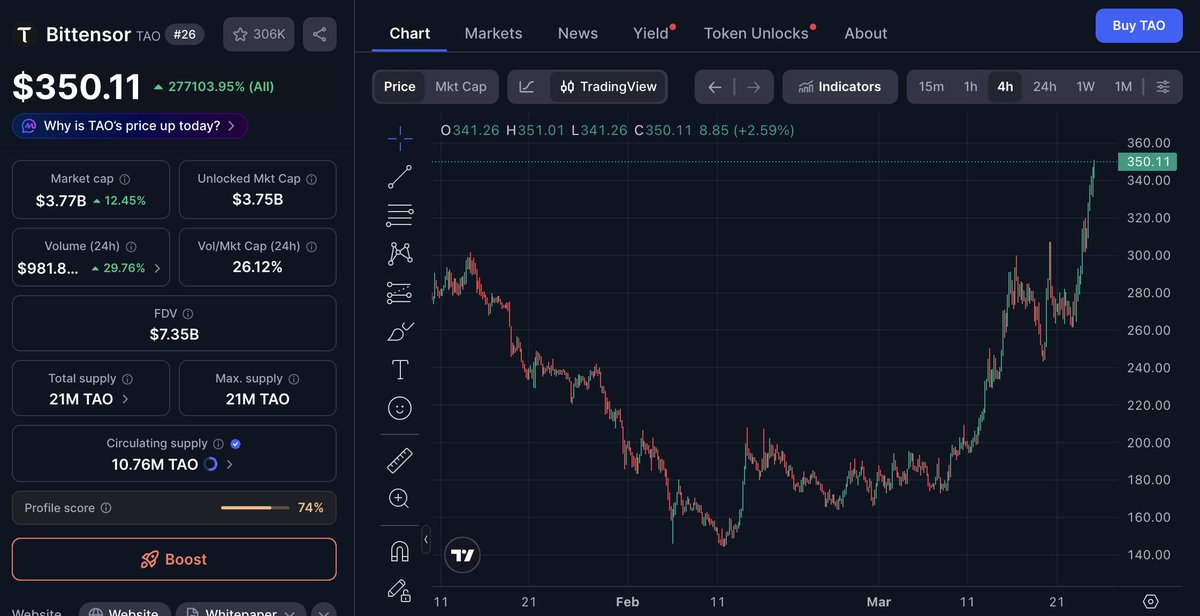Open the Chart tab
This screenshot has height=616, width=1200.
click(x=410, y=33)
